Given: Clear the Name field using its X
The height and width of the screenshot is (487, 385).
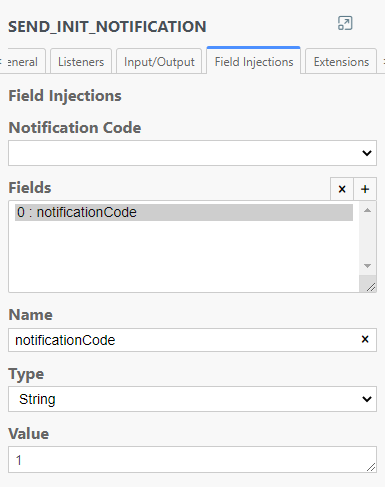Looking at the screenshot, I should click(365, 339).
